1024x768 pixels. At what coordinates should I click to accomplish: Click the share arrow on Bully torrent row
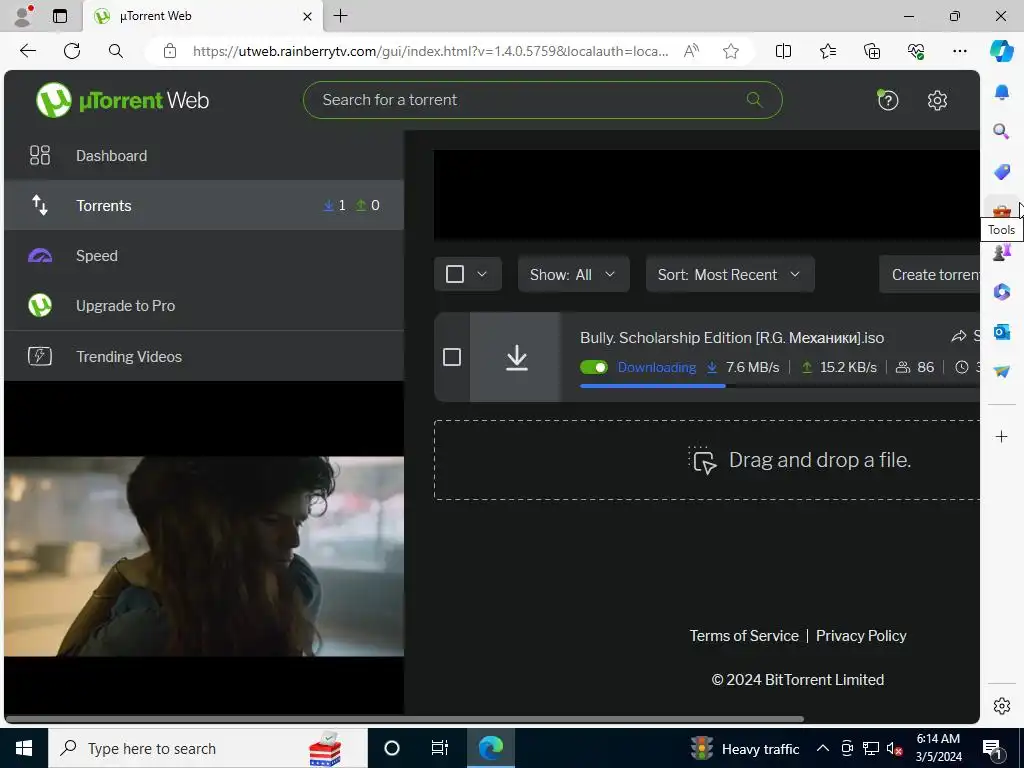[959, 336]
